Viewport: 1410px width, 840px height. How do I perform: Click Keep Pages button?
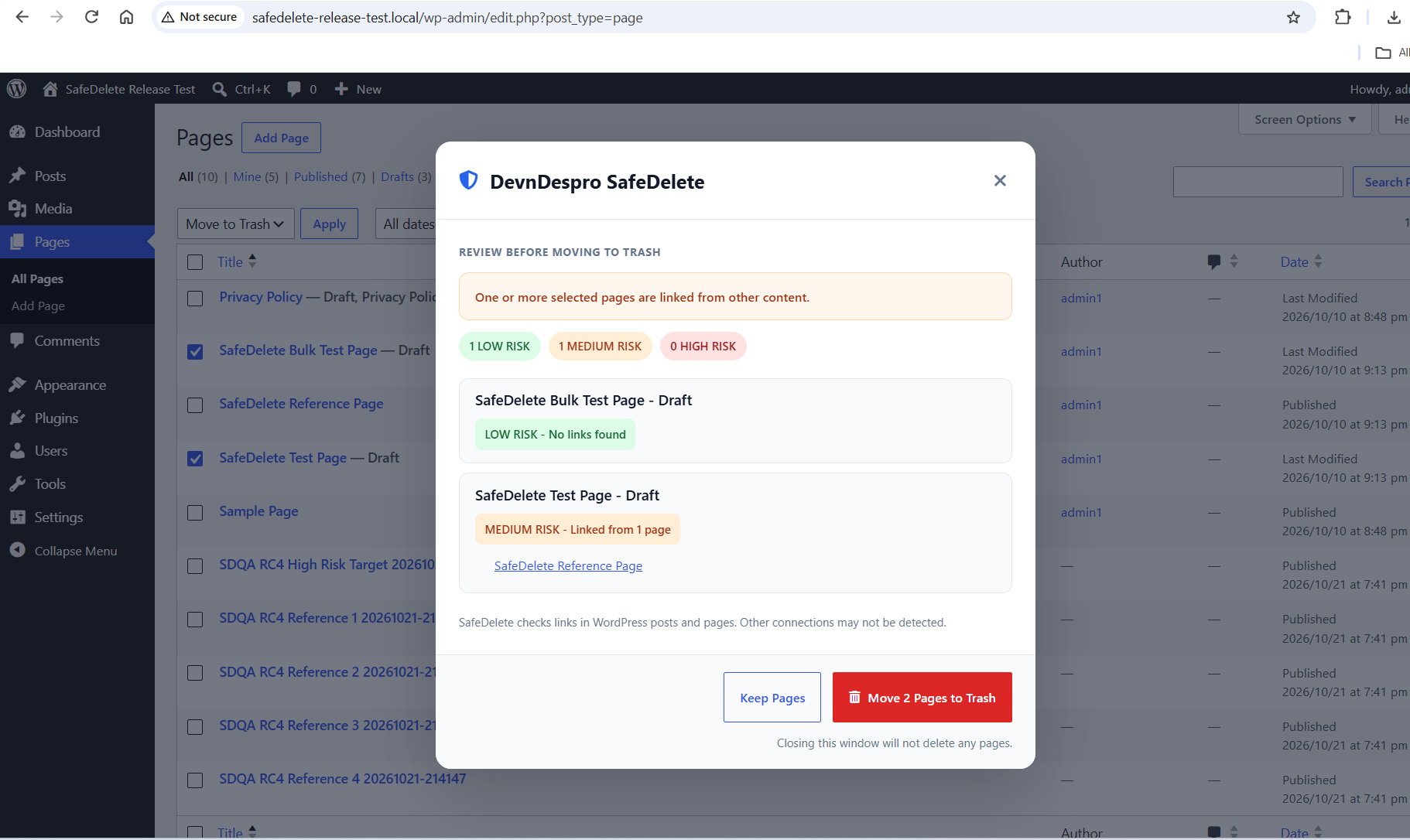click(772, 698)
